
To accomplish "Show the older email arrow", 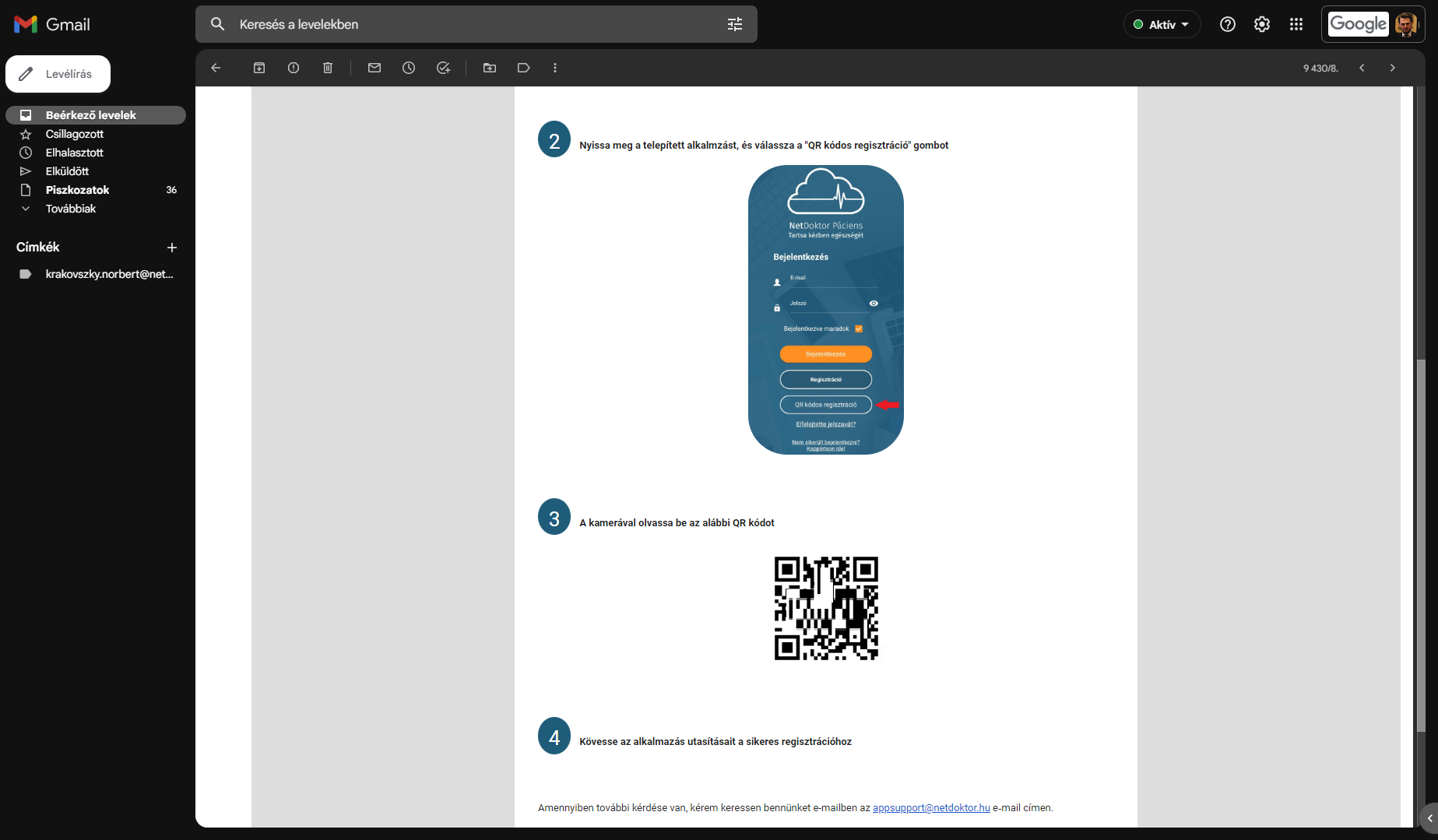I will click(x=1393, y=68).
